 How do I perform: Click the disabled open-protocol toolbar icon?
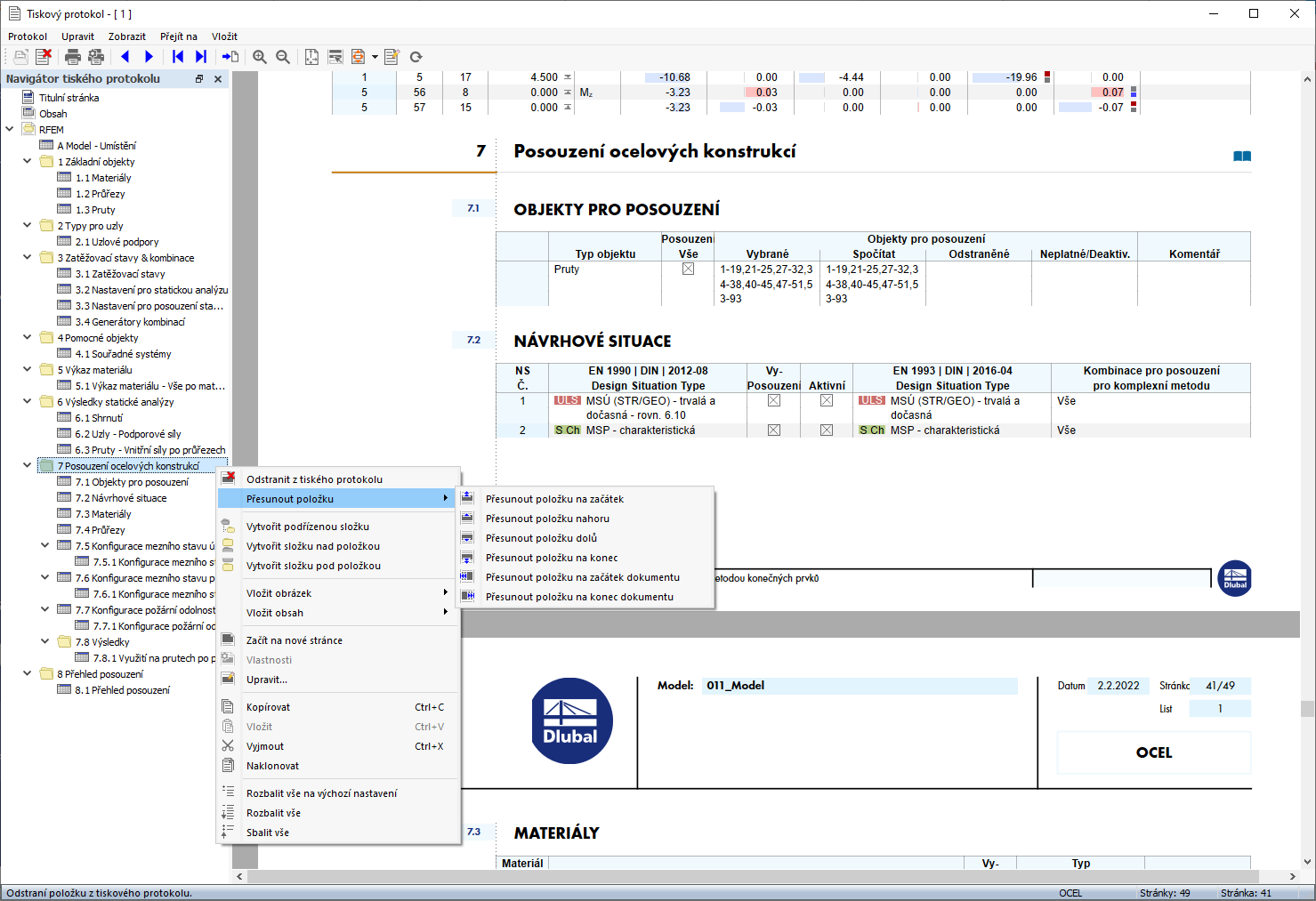point(20,57)
